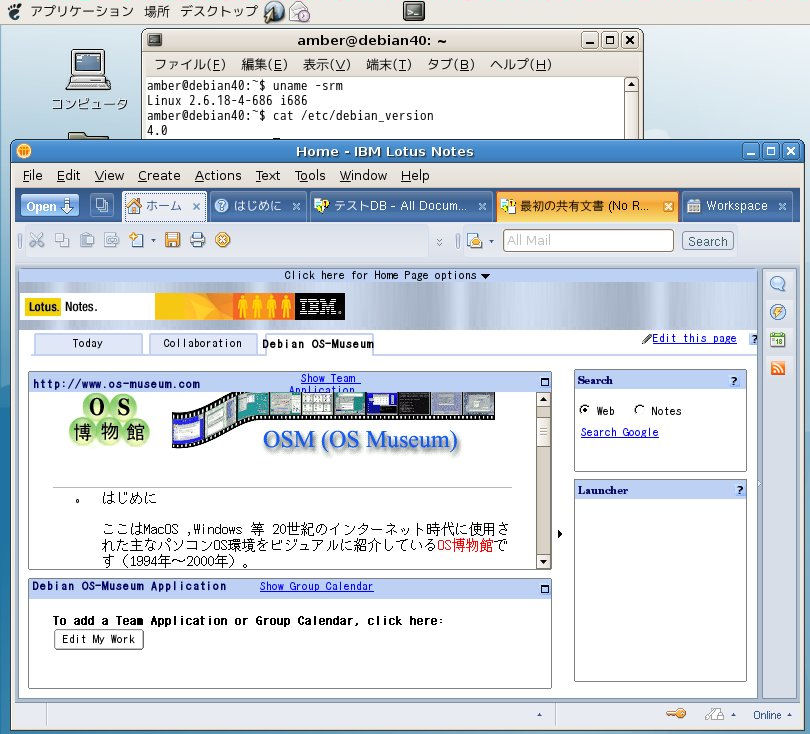Open the RSS Feeds sidebar icon
The image size is (810, 734).
777,368
